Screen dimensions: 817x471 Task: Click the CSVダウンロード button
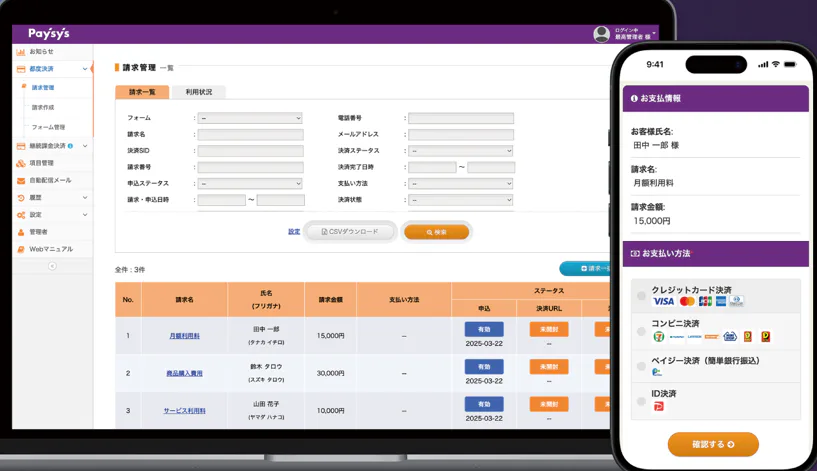click(350, 232)
